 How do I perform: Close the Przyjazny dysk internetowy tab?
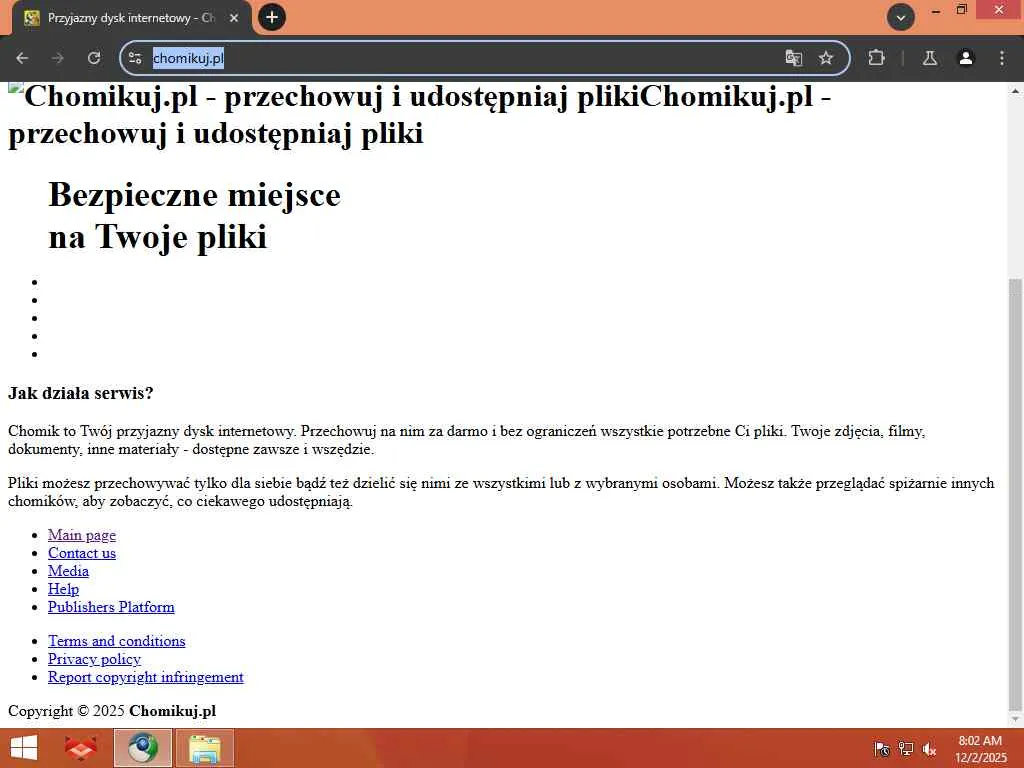(x=234, y=18)
